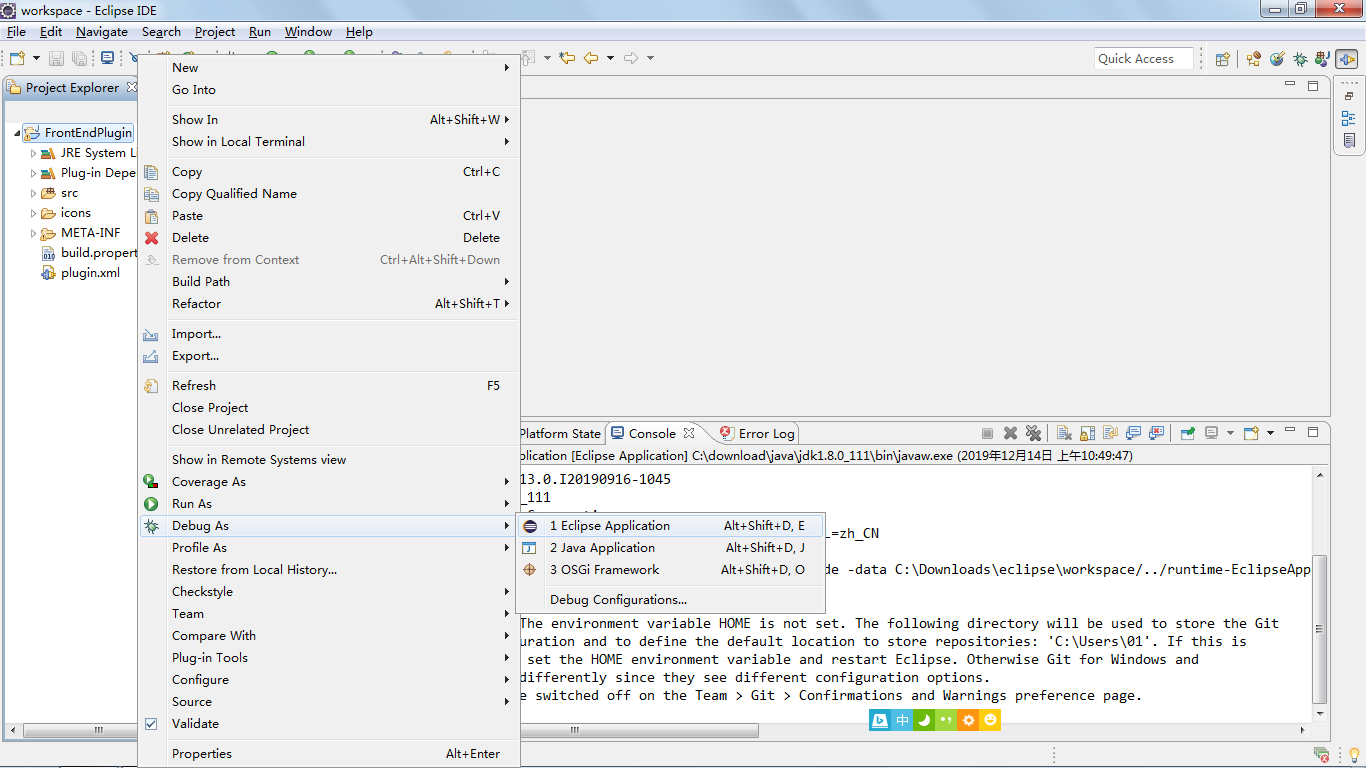Expand the JRE System Library node
1366x768 pixels.
point(33,153)
